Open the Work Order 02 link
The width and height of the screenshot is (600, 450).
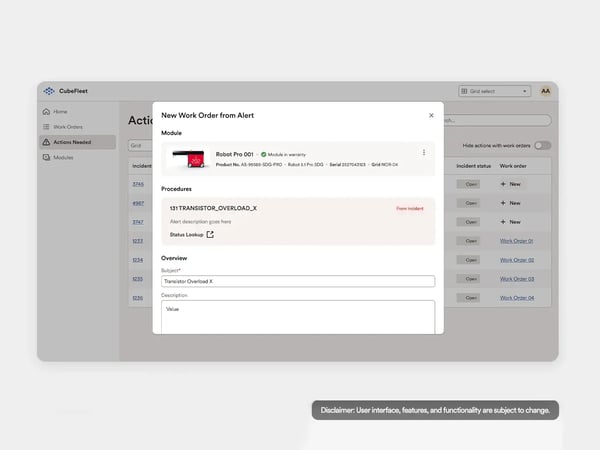(x=517, y=260)
